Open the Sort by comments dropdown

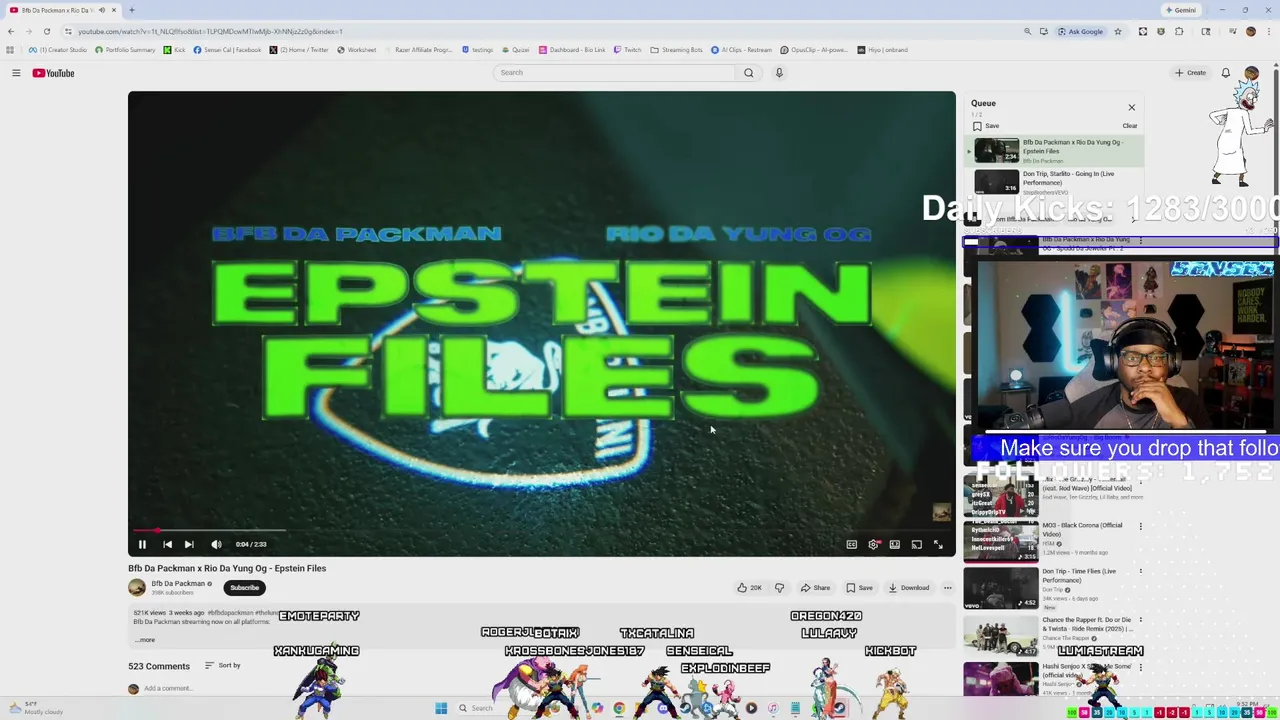[222, 665]
